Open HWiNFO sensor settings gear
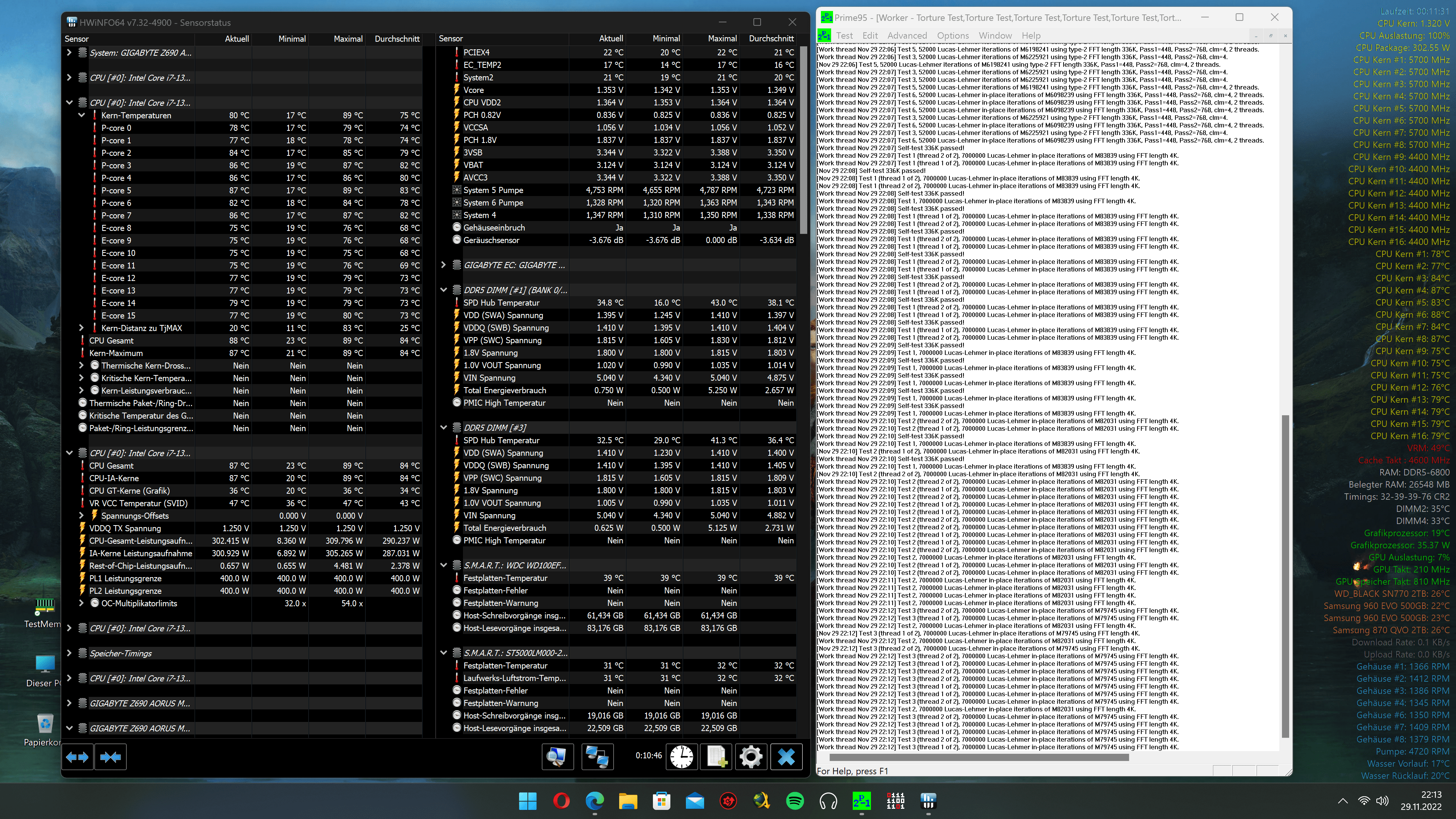Image resolution: width=1456 pixels, height=819 pixels. 751,757
